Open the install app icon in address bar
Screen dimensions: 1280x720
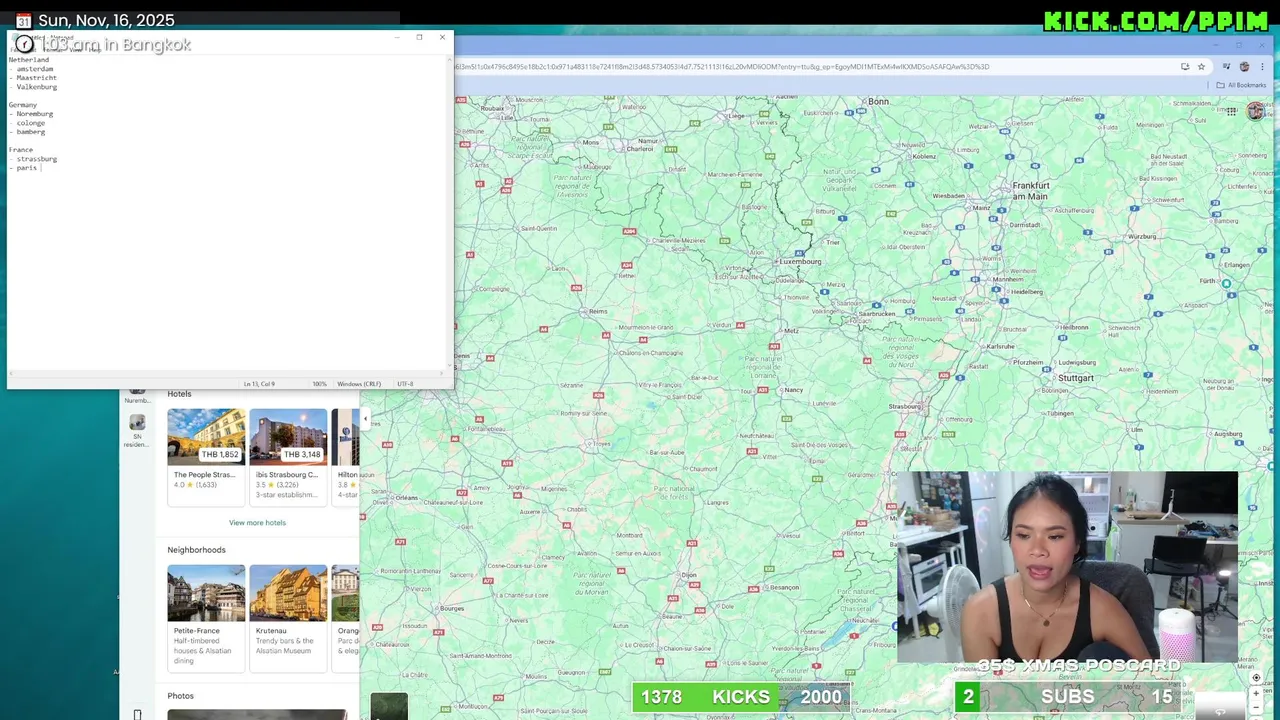point(1185,67)
